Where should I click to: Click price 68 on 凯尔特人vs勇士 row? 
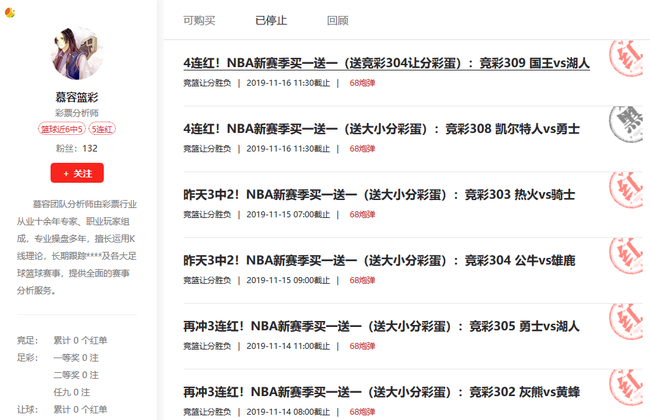(362, 149)
